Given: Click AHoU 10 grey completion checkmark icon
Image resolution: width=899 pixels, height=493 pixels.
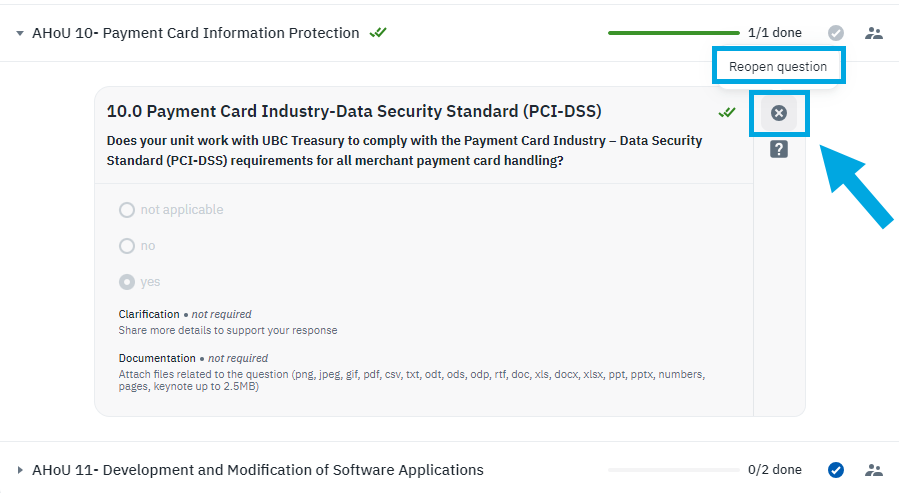Looking at the screenshot, I should pos(836,33).
